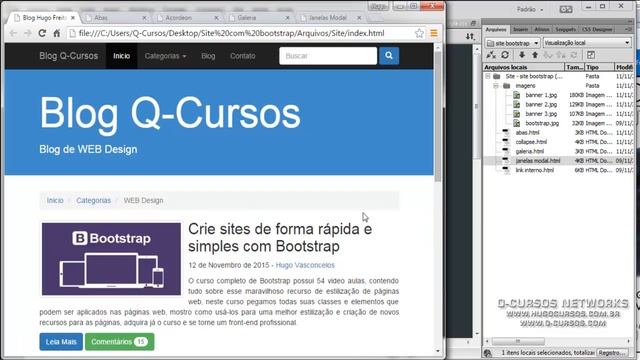Click the green Comentários button
The width and height of the screenshot is (640, 360).
(x=120, y=342)
